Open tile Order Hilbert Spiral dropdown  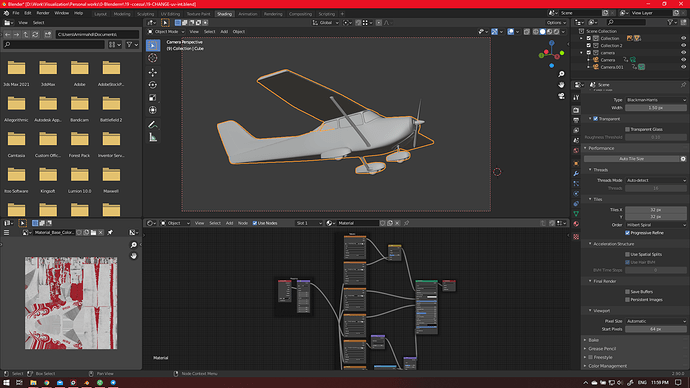tap(656, 225)
